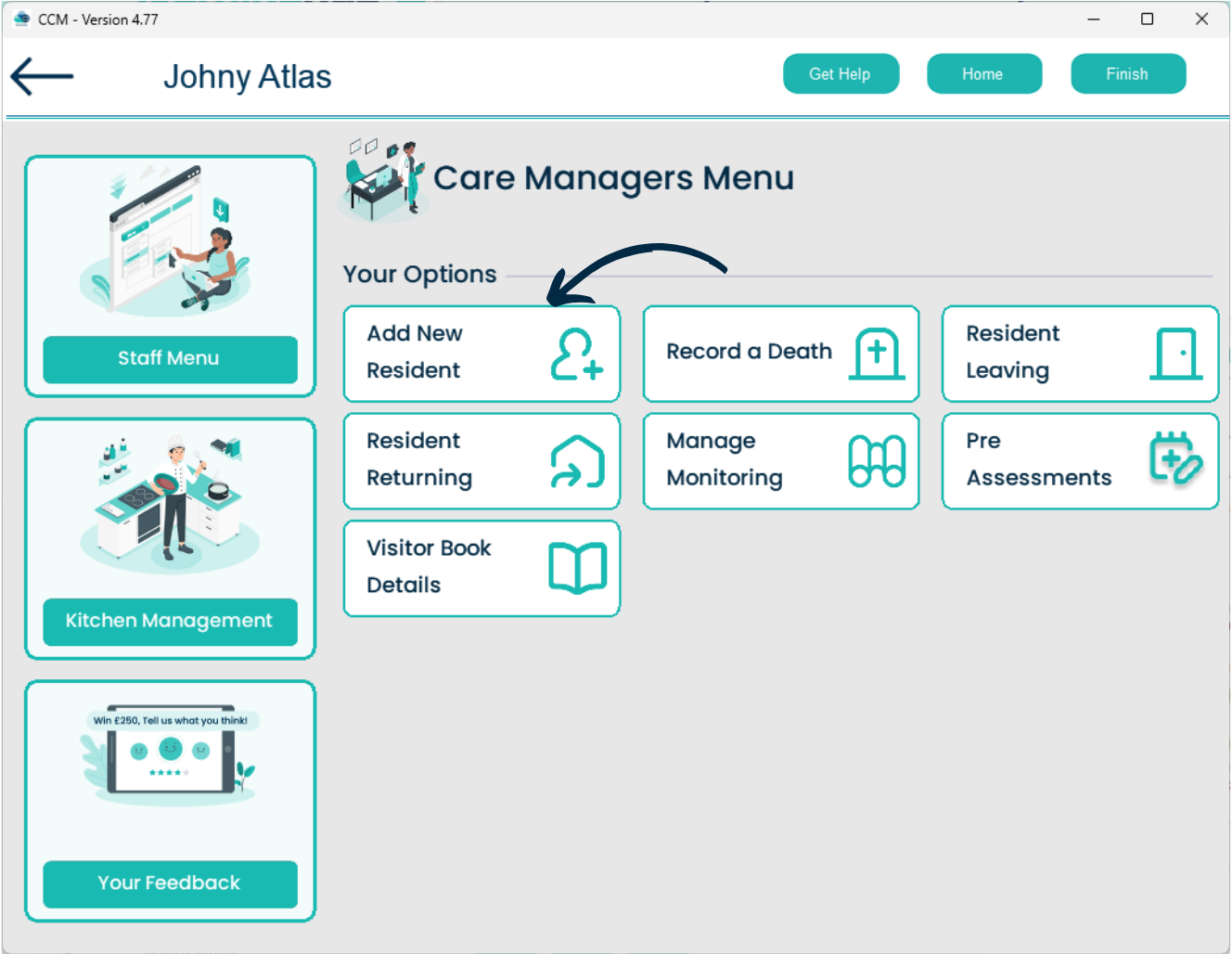
Task: Minimize the CCM window
Action: click(x=1094, y=19)
